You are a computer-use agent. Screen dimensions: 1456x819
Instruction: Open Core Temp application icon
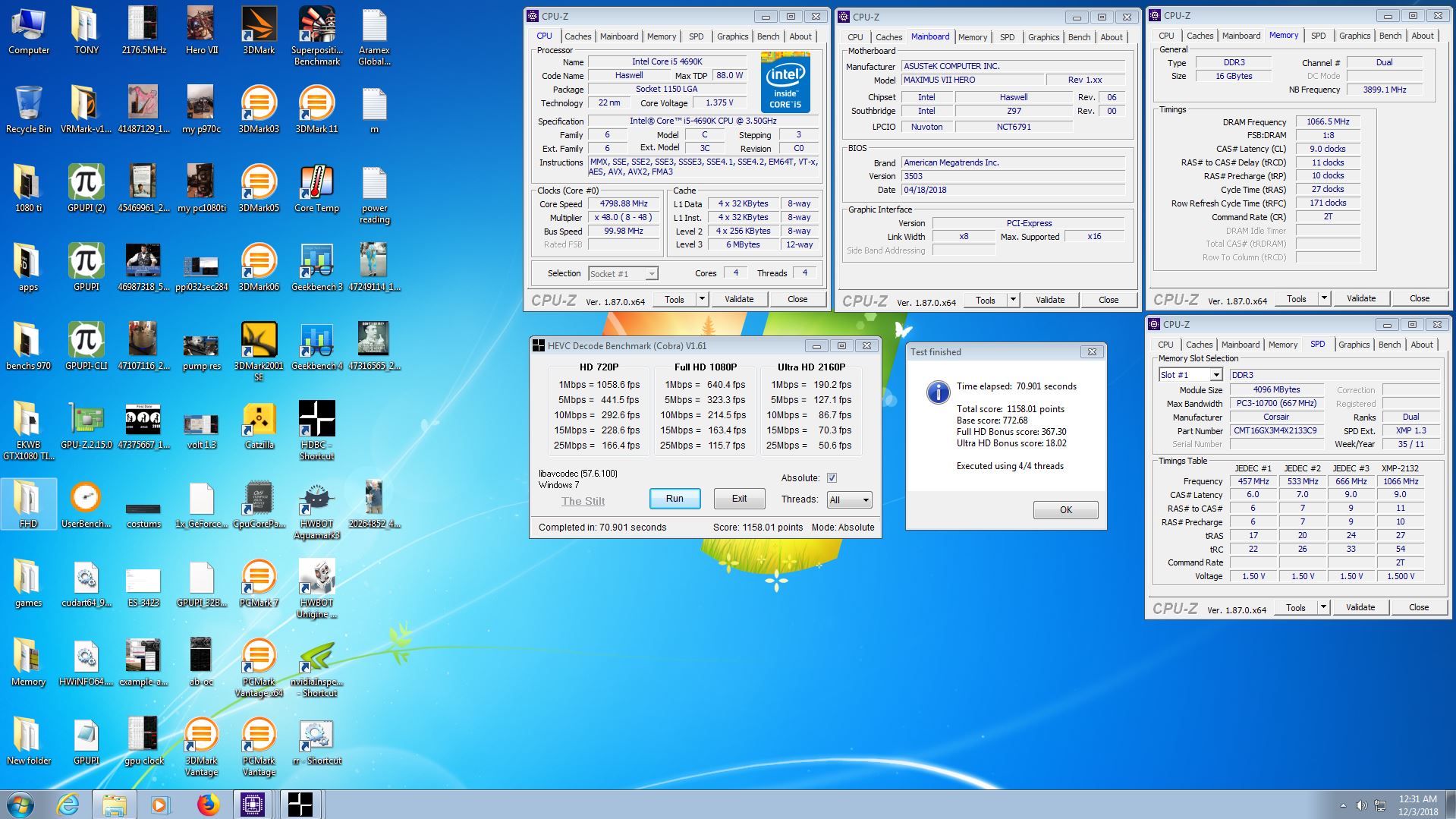click(x=316, y=190)
